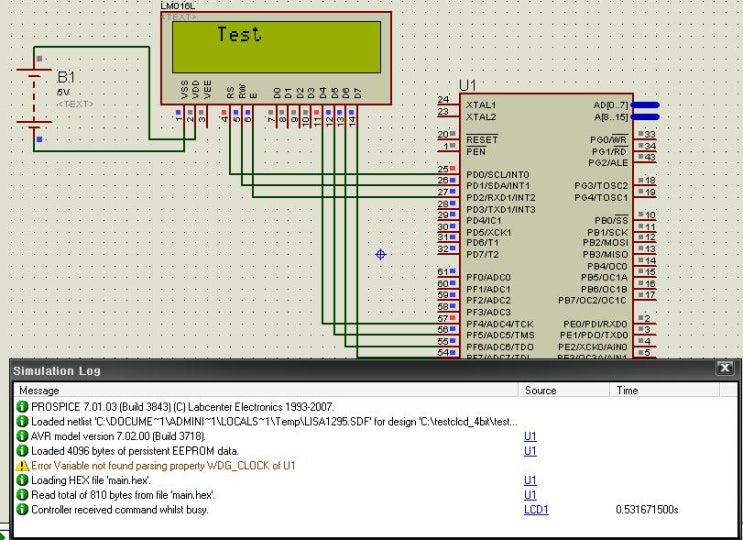Click the A[8..15] bus pin on U1
The width and height of the screenshot is (743, 540).
tap(645, 117)
